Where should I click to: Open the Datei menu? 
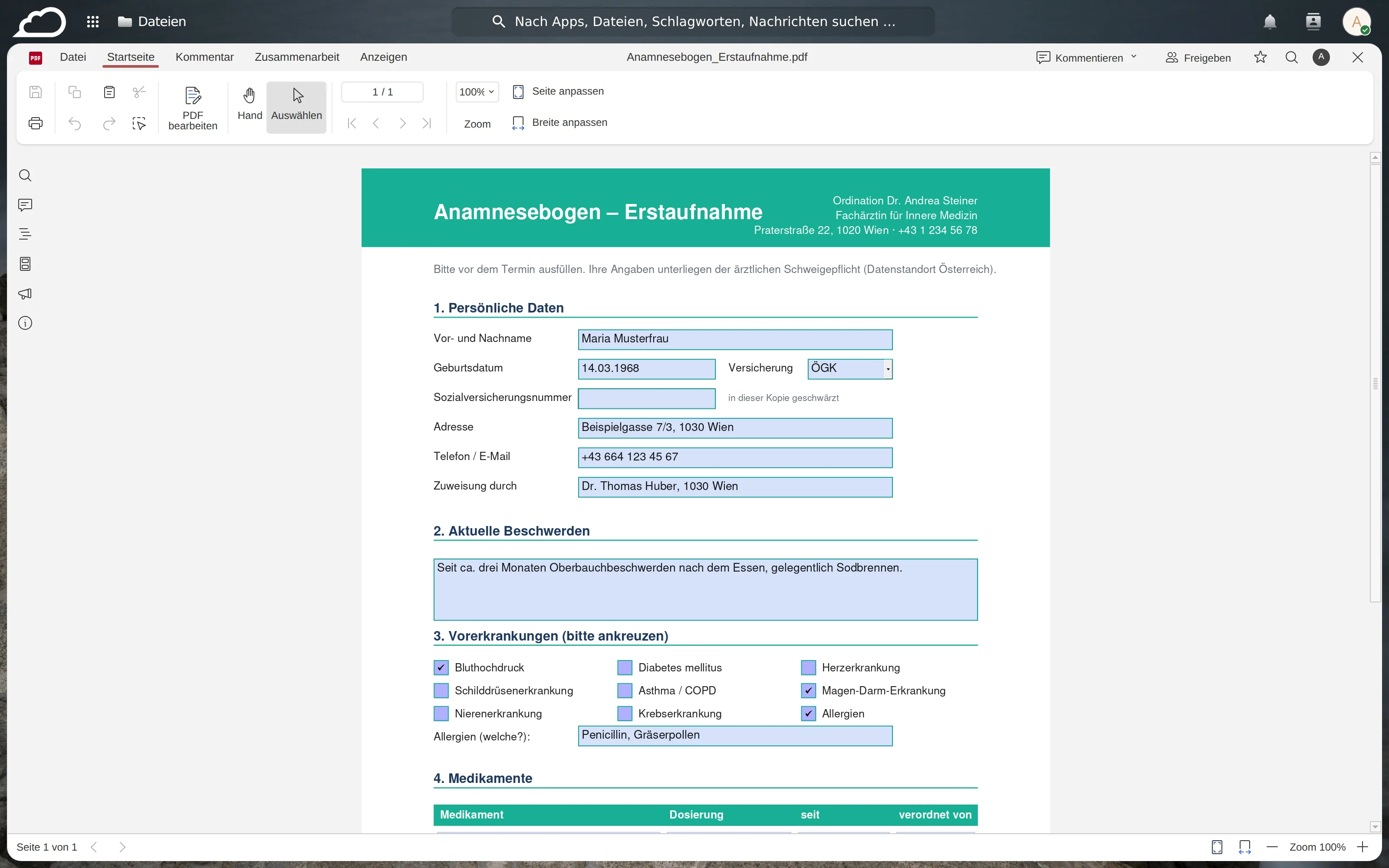(x=73, y=57)
